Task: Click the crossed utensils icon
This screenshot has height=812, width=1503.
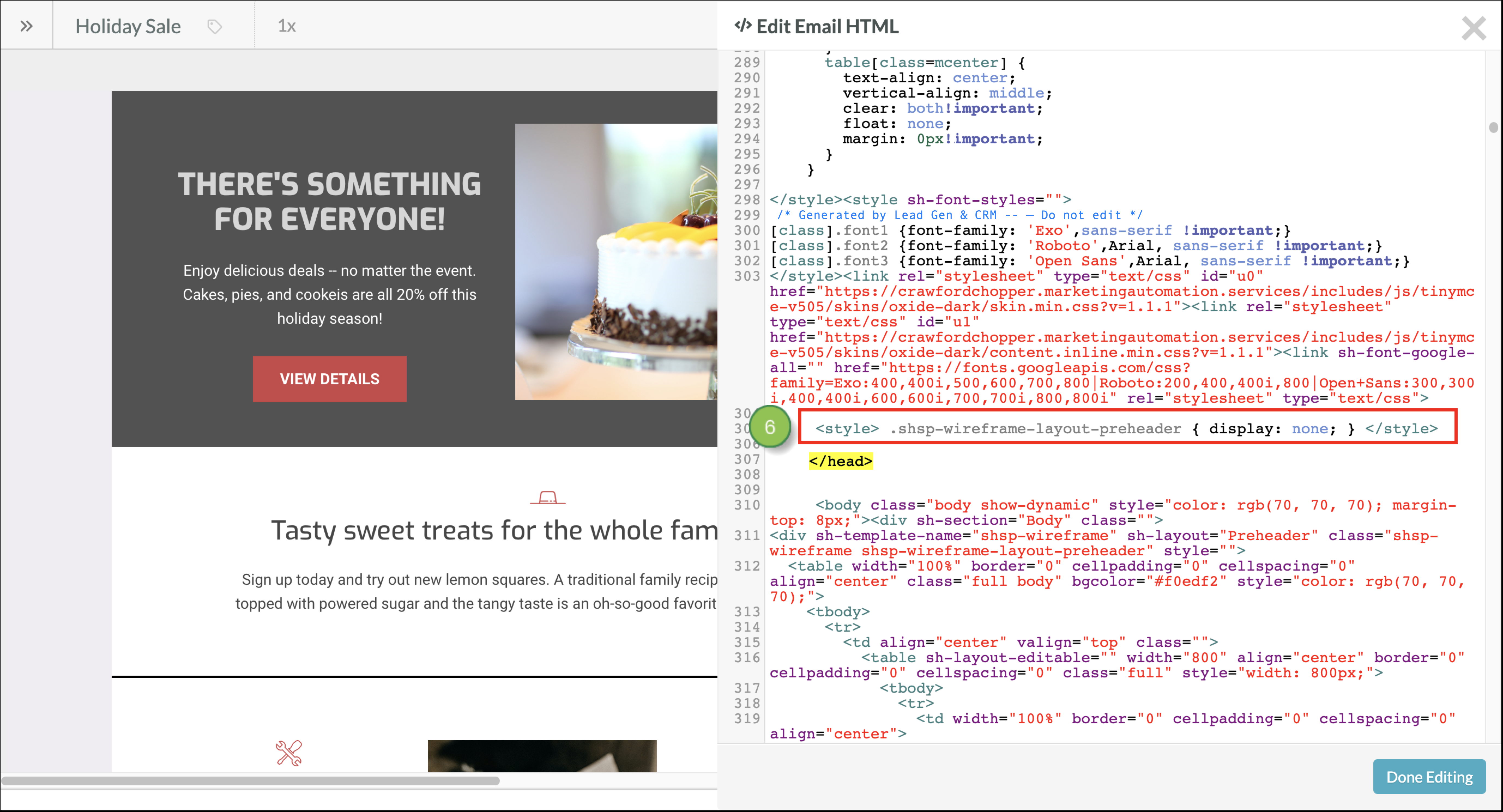Action: click(289, 753)
